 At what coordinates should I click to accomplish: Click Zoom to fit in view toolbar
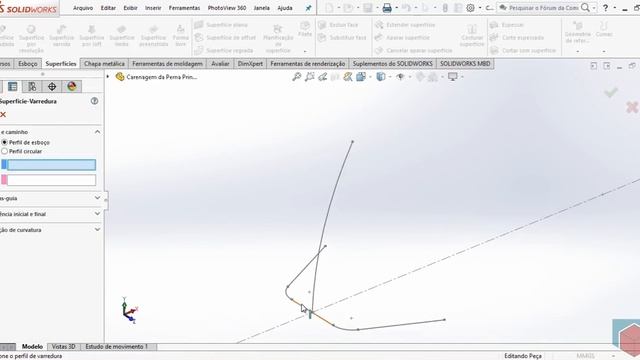[x=297, y=77]
